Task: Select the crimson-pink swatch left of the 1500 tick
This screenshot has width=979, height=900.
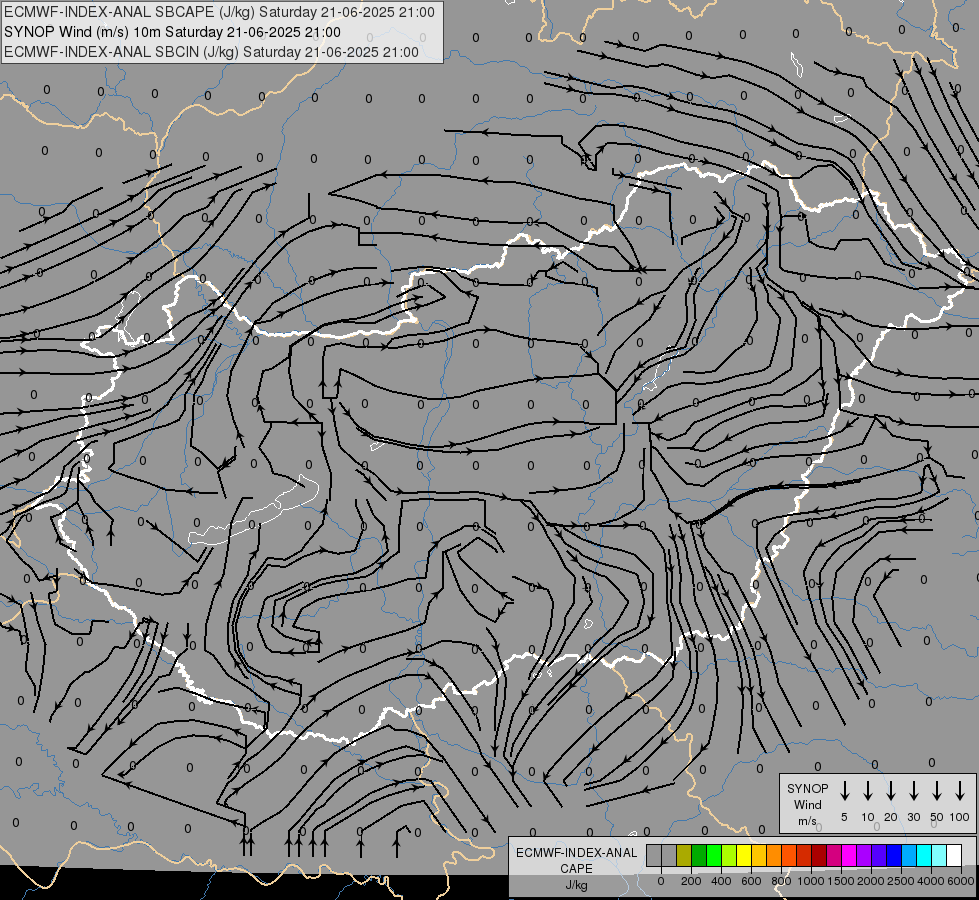Action: [x=834, y=855]
